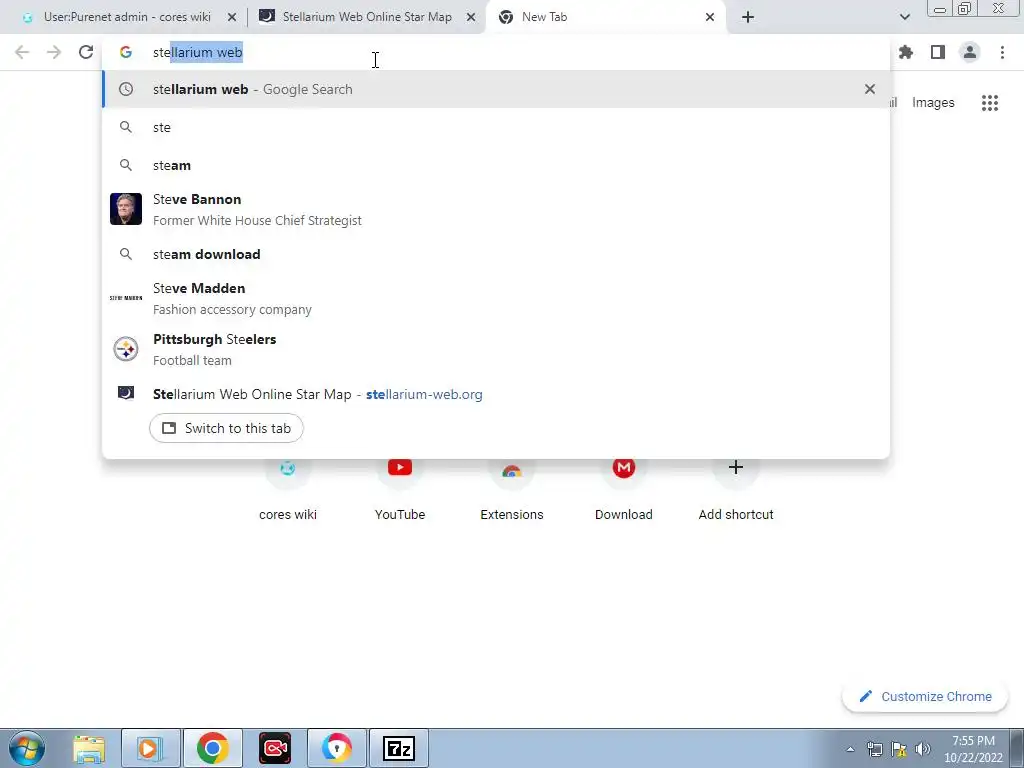
Task: Close the cores wiki tab
Action: [232, 17]
